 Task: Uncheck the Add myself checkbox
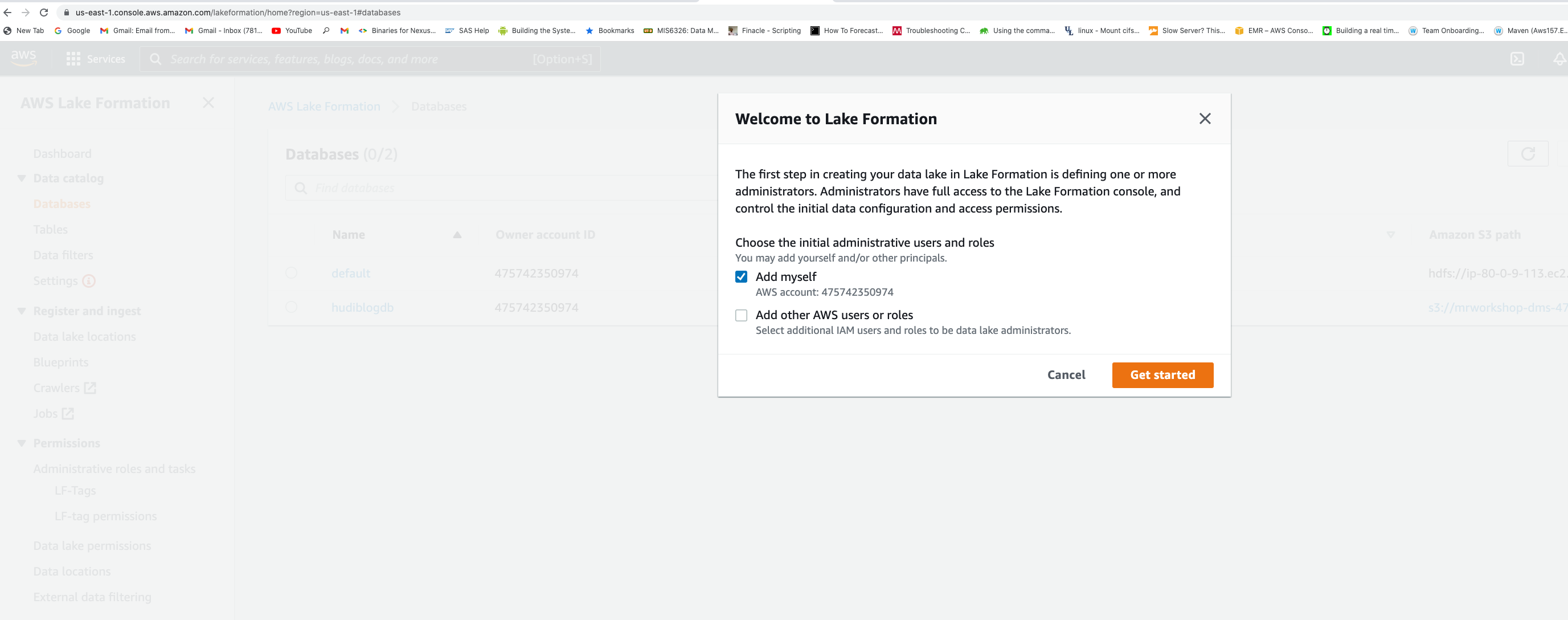pyautogui.click(x=741, y=276)
